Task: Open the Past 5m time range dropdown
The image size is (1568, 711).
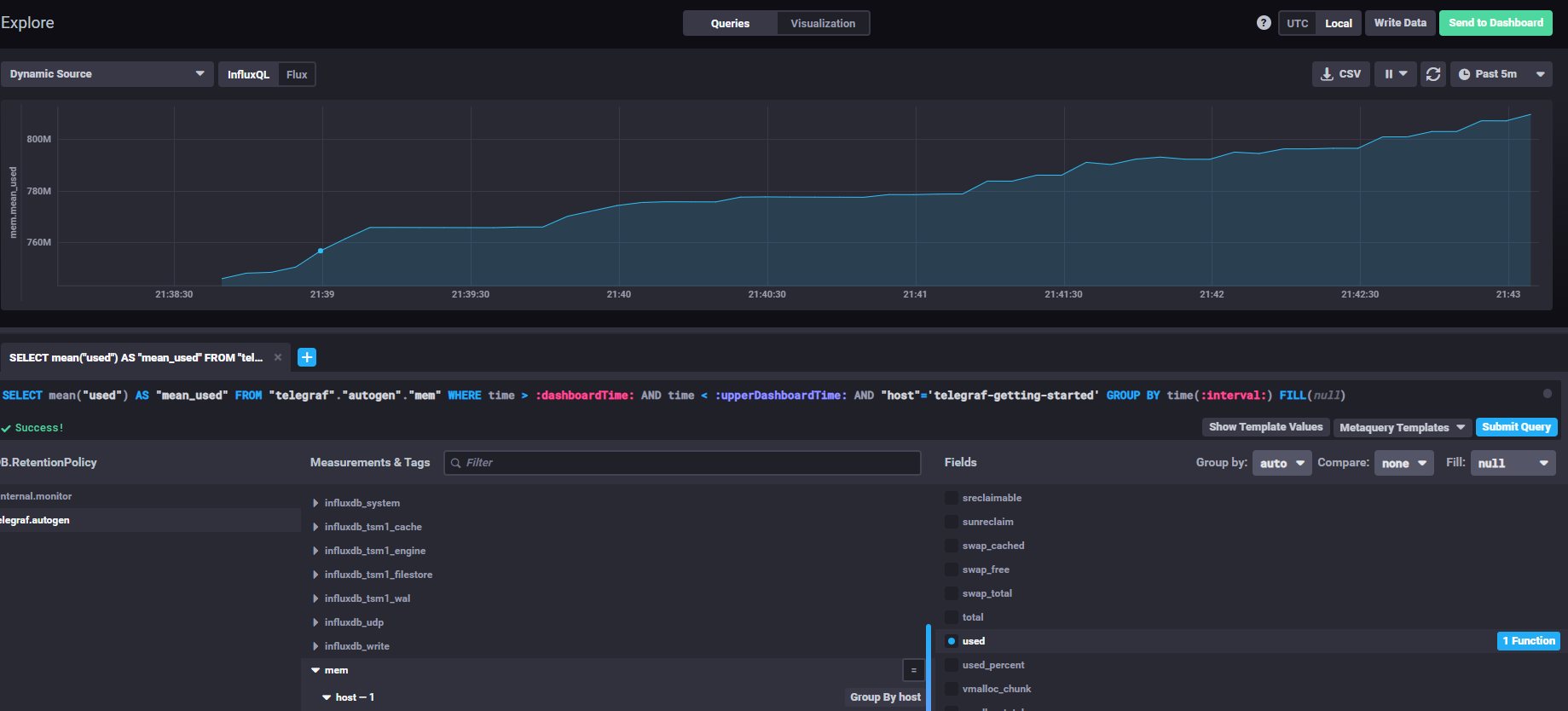Action: [1501, 74]
